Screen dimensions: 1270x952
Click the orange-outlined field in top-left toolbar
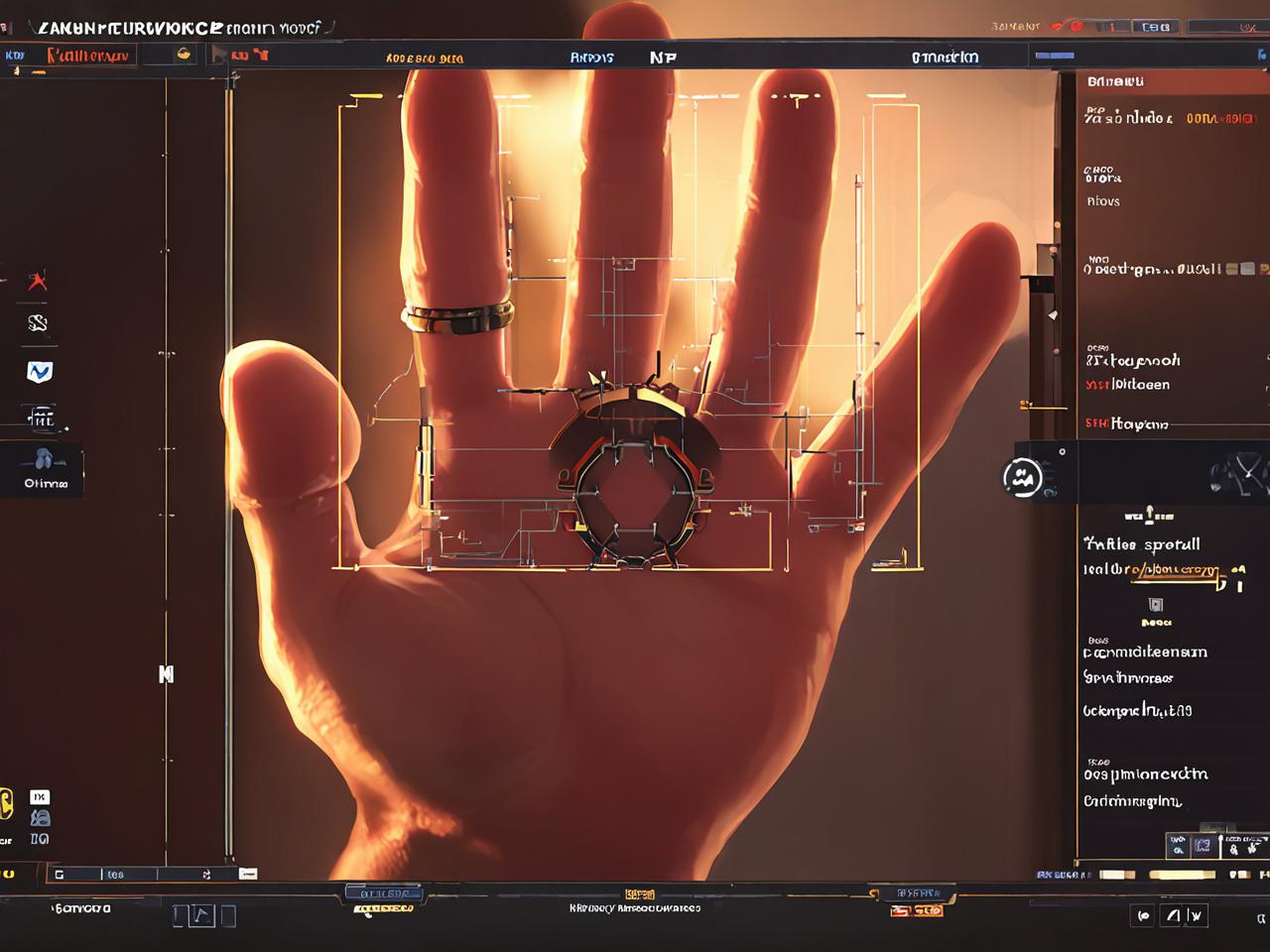pos(89,56)
